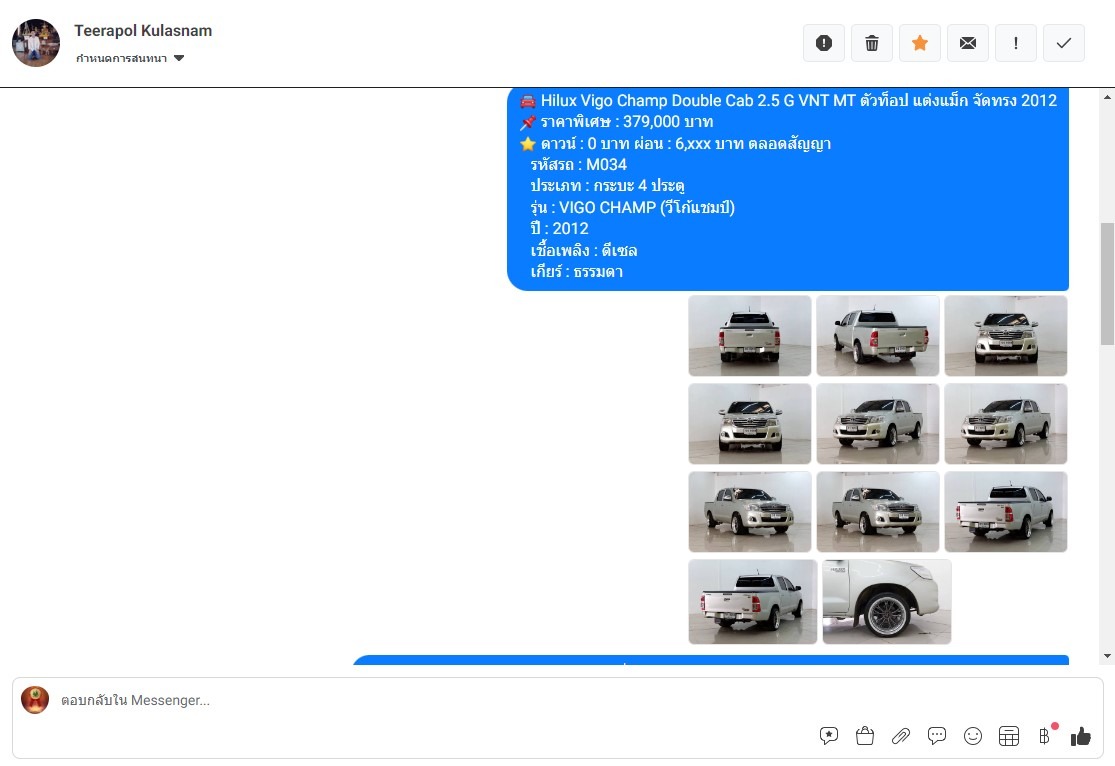Open second row first truck photo

click(749, 424)
